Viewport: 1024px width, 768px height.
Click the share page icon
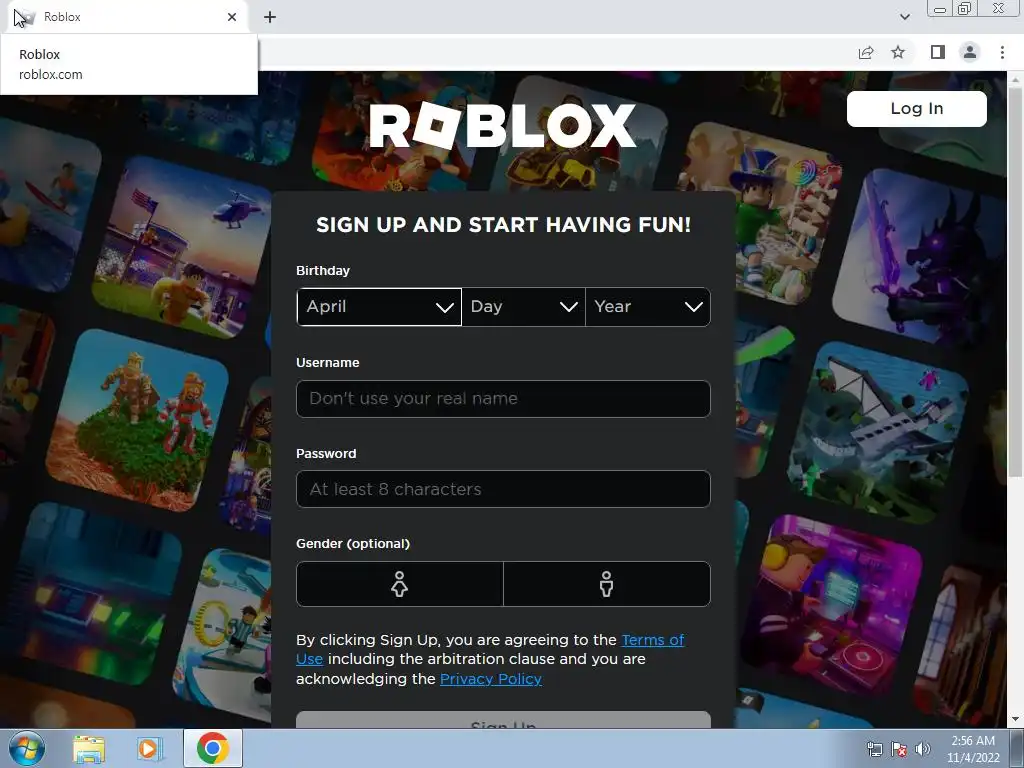click(x=866, y=52)
